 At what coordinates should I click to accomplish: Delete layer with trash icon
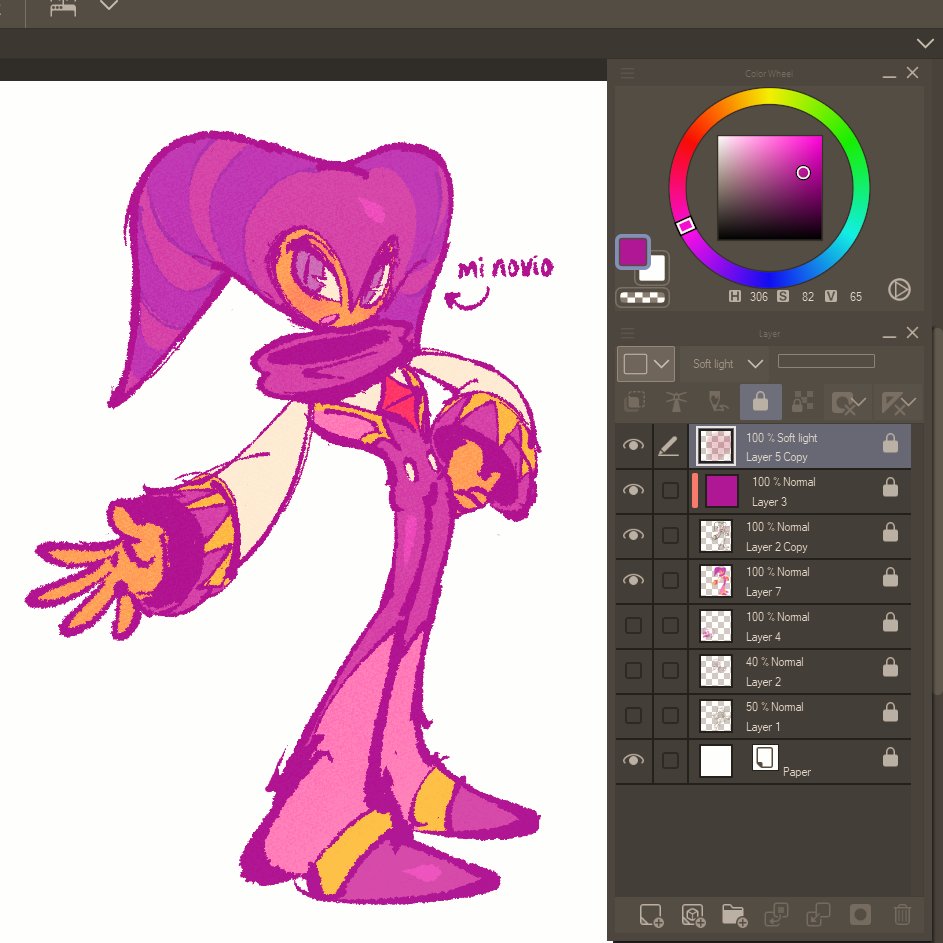[x=902, y=915]
